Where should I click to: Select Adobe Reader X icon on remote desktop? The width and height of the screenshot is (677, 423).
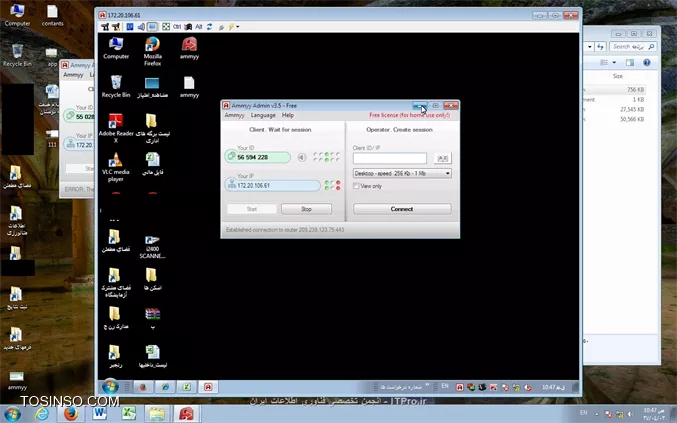coord(116,128)
